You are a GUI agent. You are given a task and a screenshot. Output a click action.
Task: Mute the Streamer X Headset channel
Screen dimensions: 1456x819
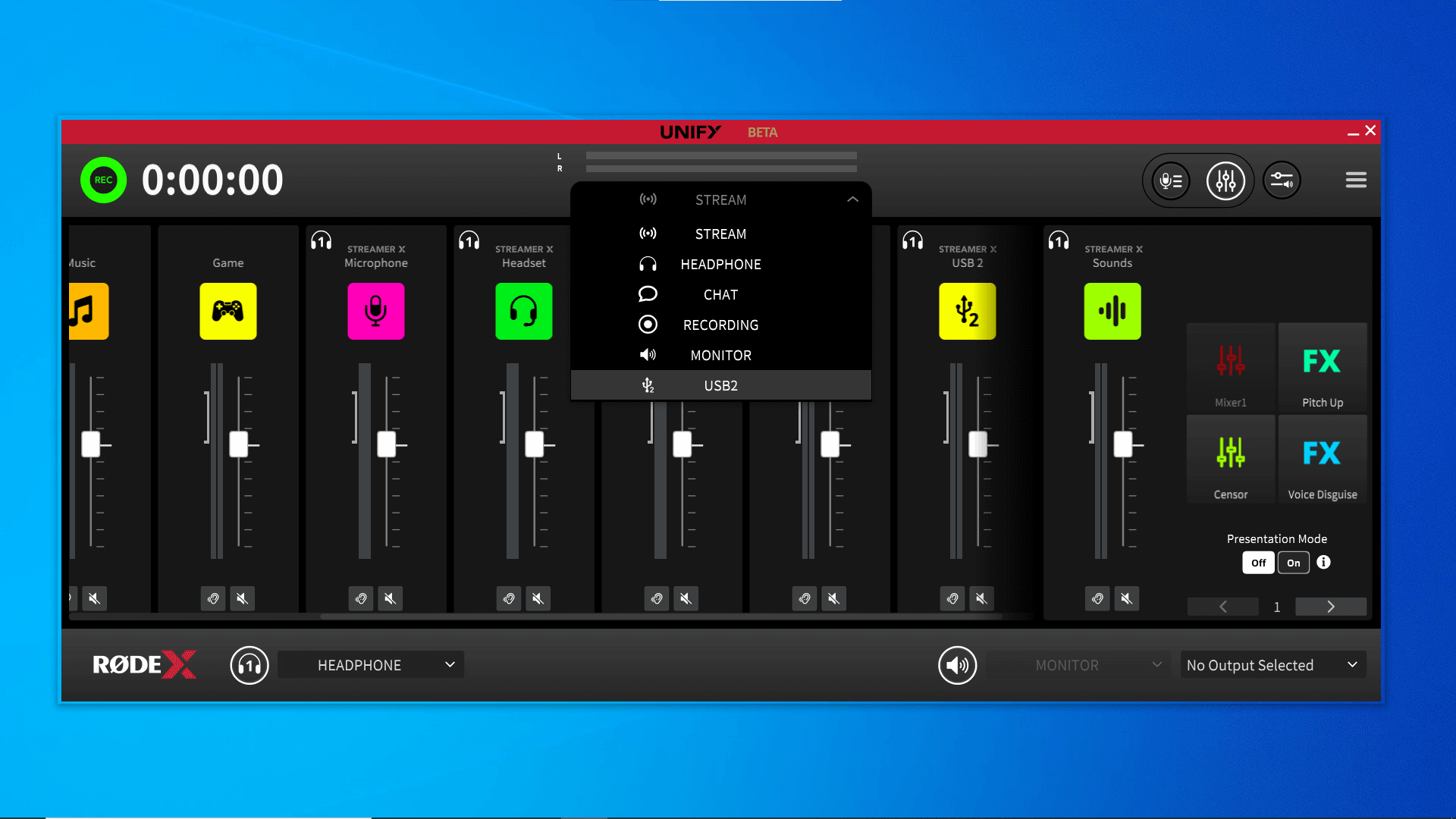point(538,598)
